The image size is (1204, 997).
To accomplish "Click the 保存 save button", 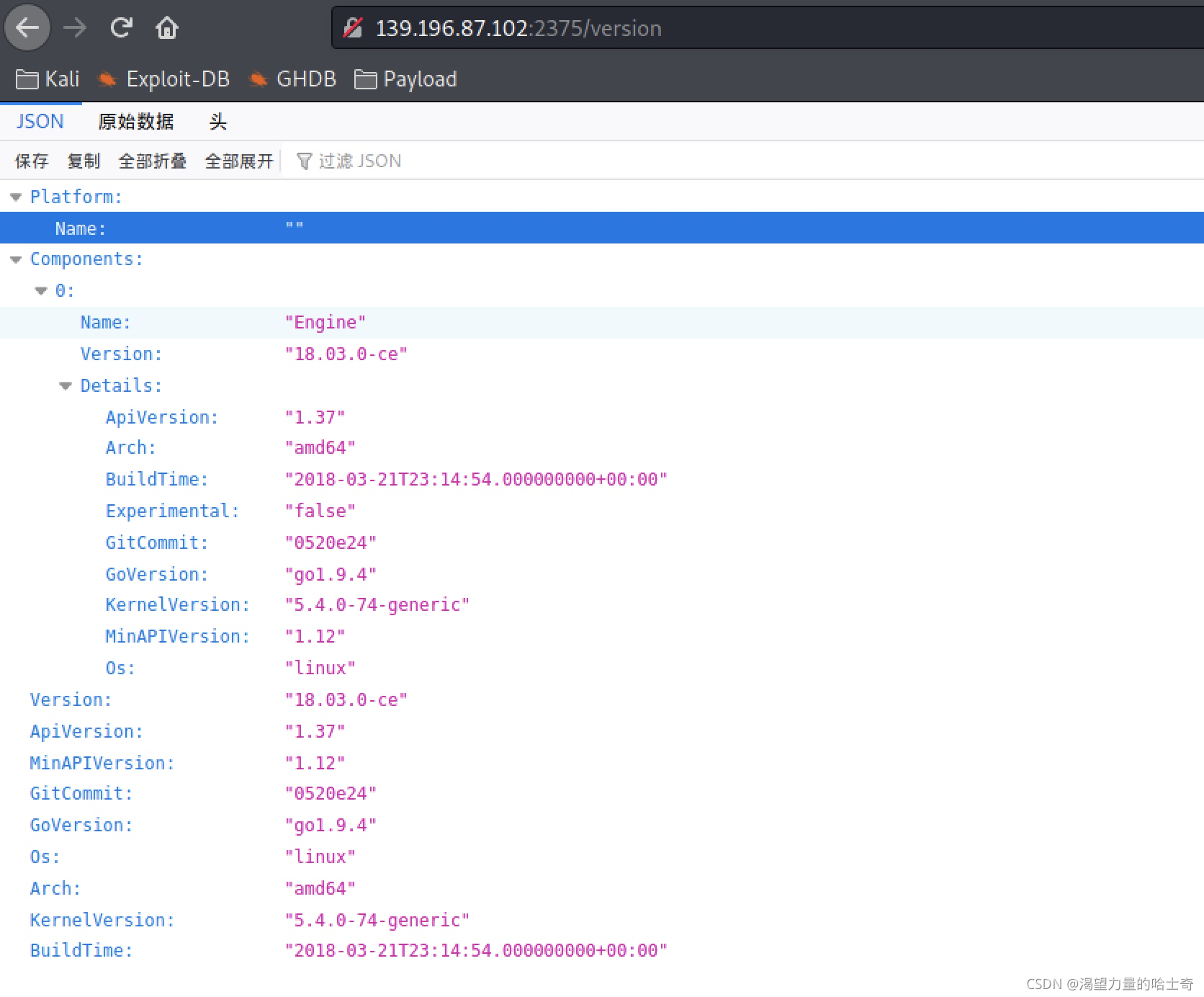I will tap(32, 161).
